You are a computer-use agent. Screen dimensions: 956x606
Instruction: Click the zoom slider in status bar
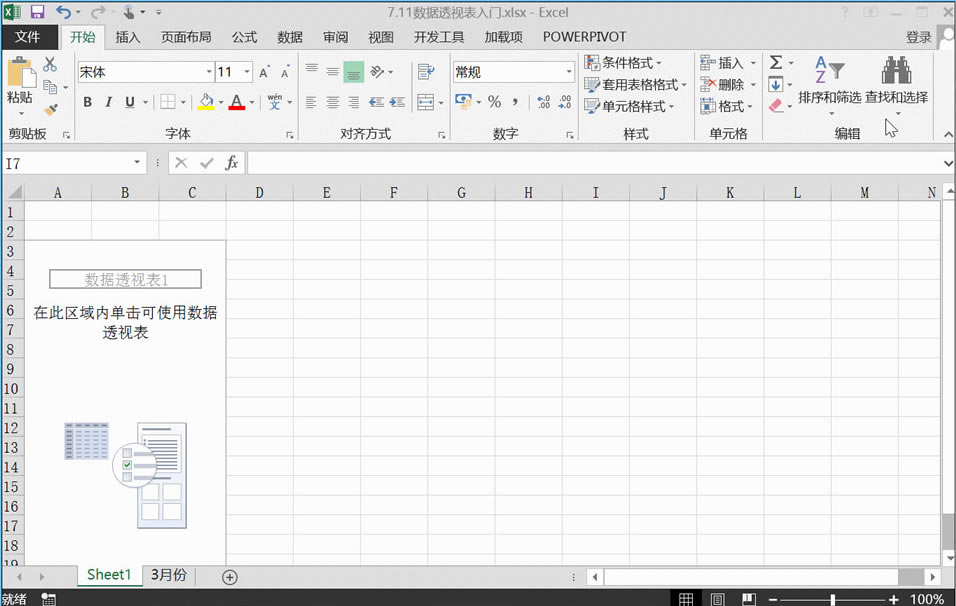click(833, 599)
